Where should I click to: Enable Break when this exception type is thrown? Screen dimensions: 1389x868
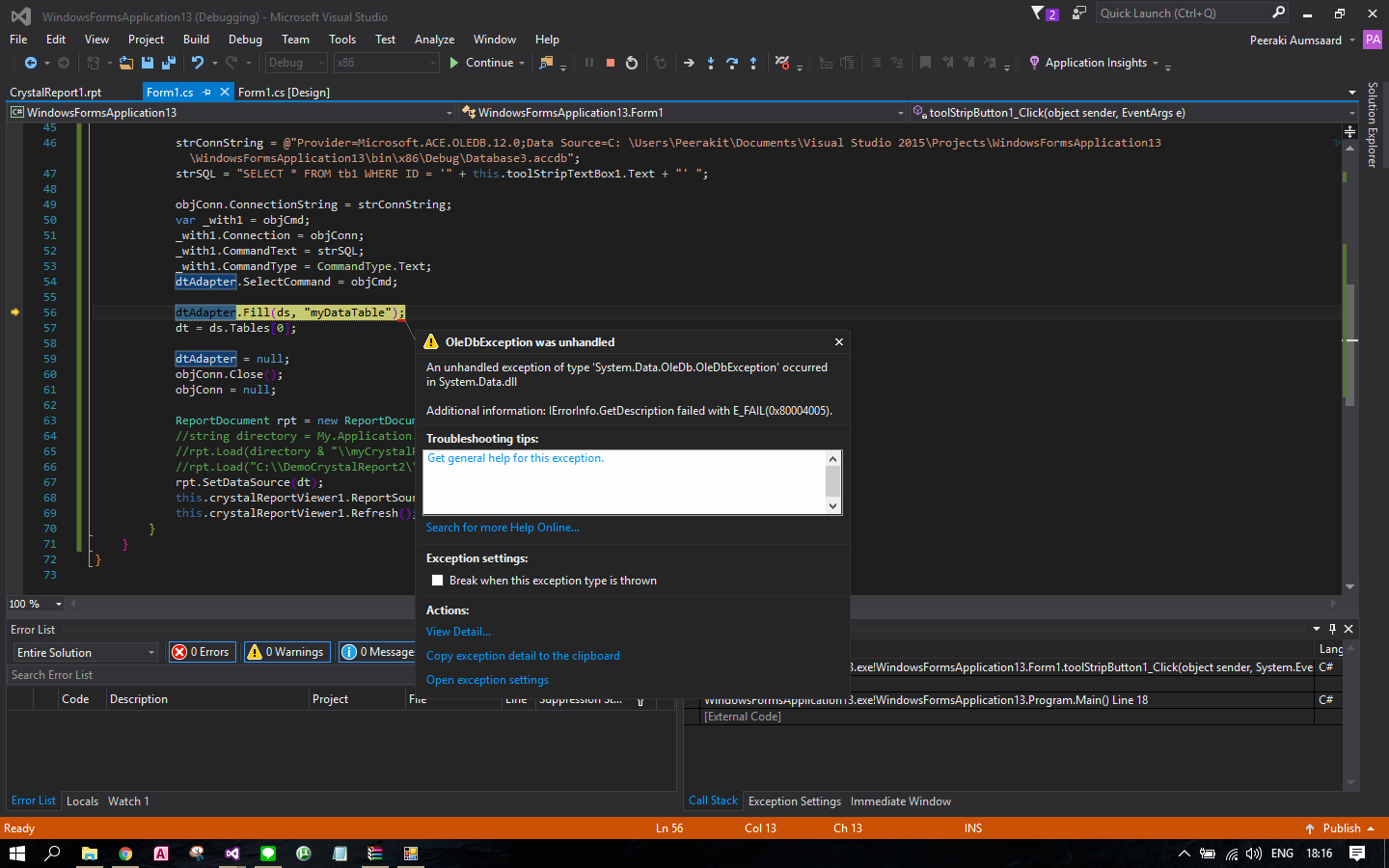pyautogui.click(x=438, y=581)
